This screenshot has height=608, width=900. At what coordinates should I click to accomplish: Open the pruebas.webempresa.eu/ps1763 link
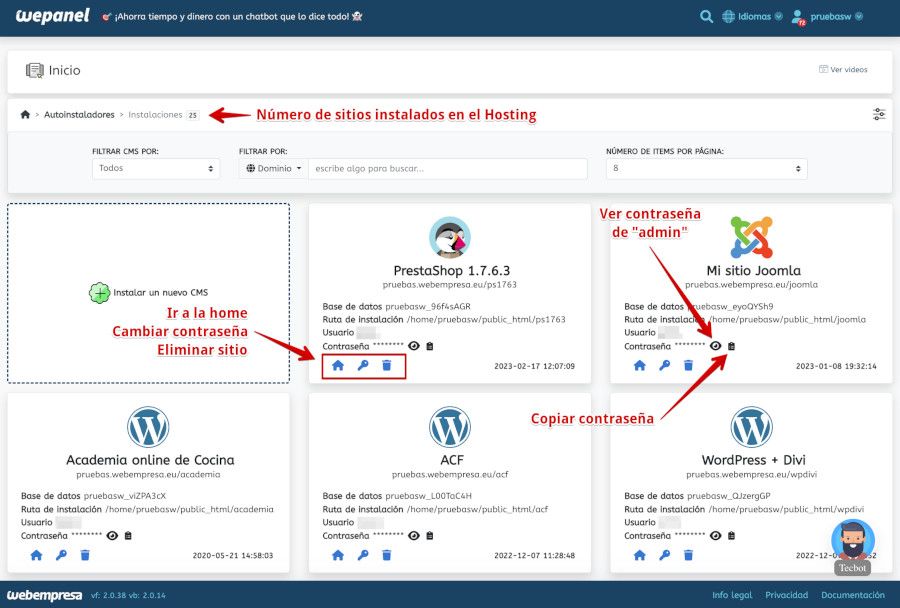click(x=449, y=284)
